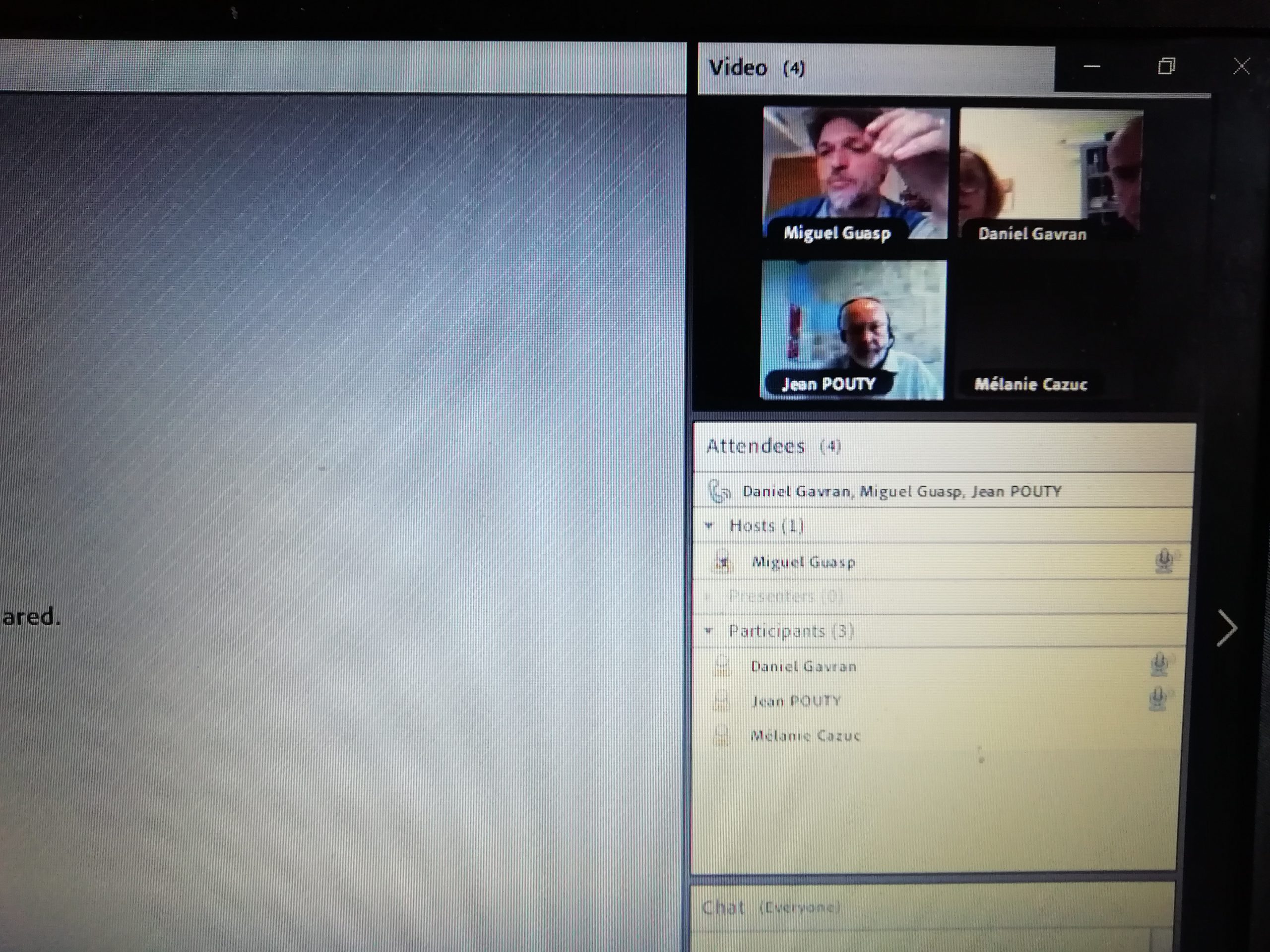Restore down the meeting window
The image size is (1270, 952).
pos(1166,66)
